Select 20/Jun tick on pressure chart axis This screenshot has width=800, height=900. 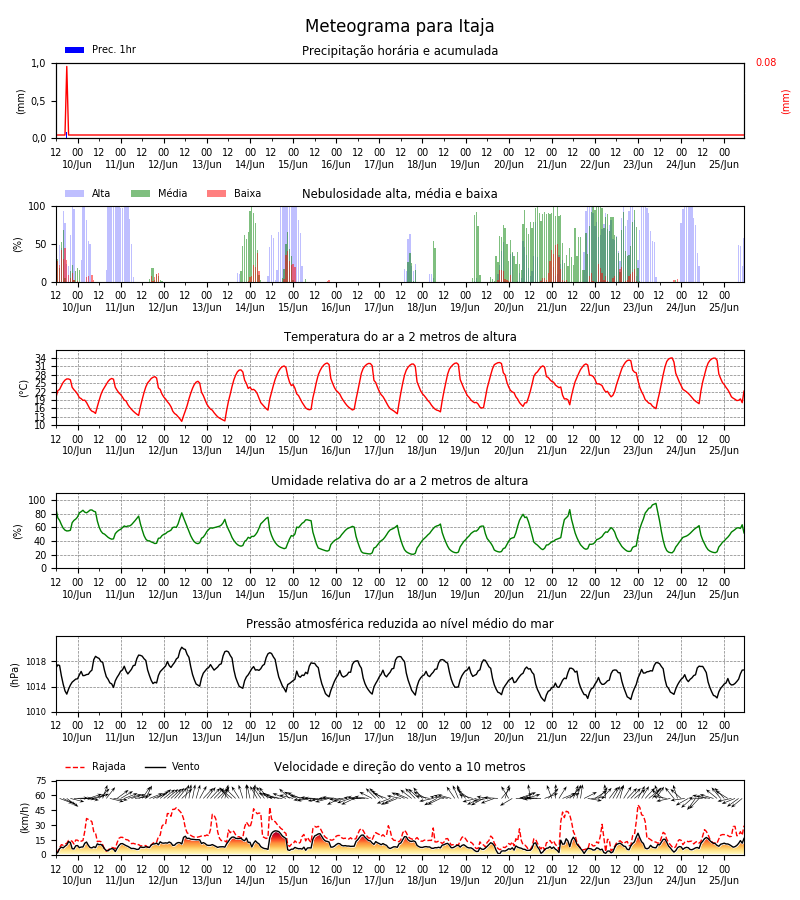508,737
